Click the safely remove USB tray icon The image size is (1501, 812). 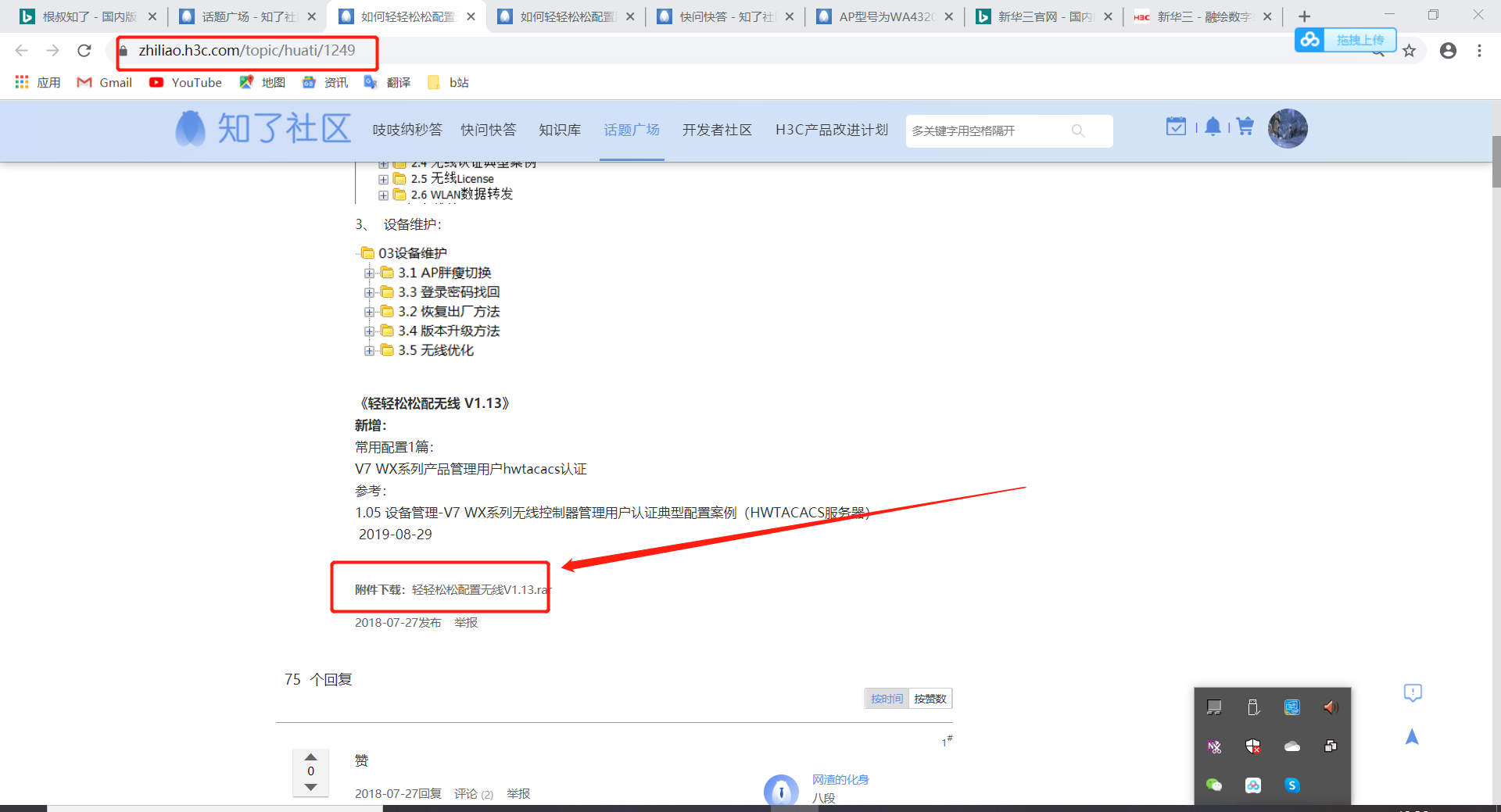click(1253, 707)
